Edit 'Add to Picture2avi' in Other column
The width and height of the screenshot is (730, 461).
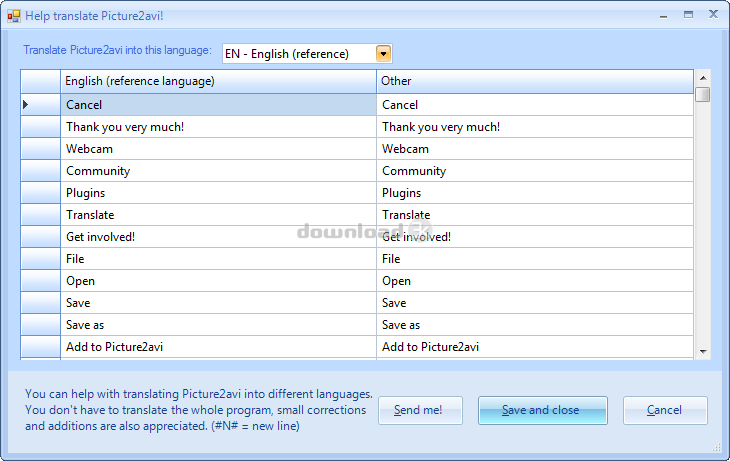click(534, 347)
